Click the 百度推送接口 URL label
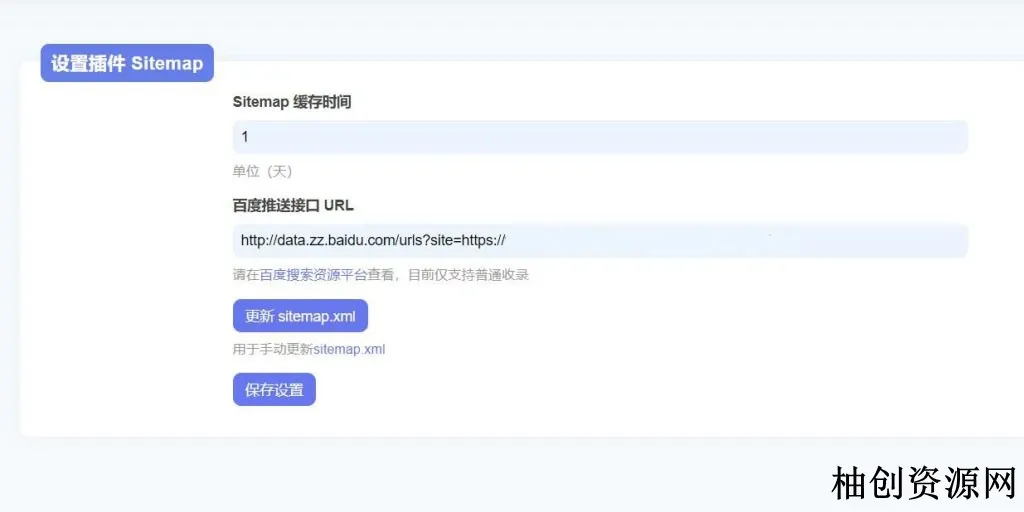Image resolution: width=1024 pixels, height=512 pixels. click(x=293, y=205)
